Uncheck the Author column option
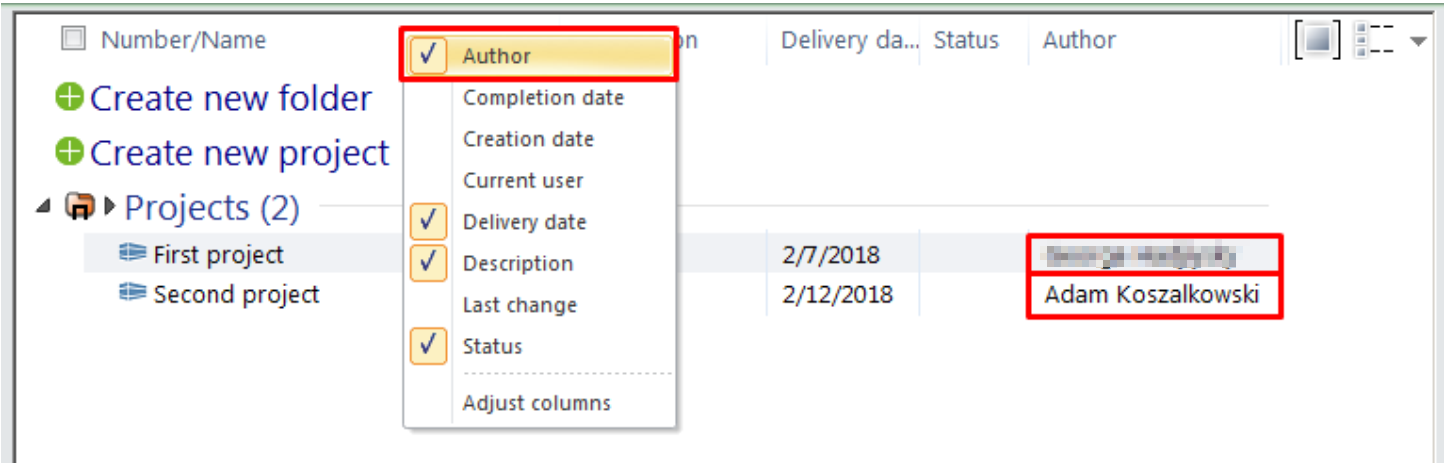The height and width of the screenshot is (464, 1446). pyautogui.click(x=428, y=56)
